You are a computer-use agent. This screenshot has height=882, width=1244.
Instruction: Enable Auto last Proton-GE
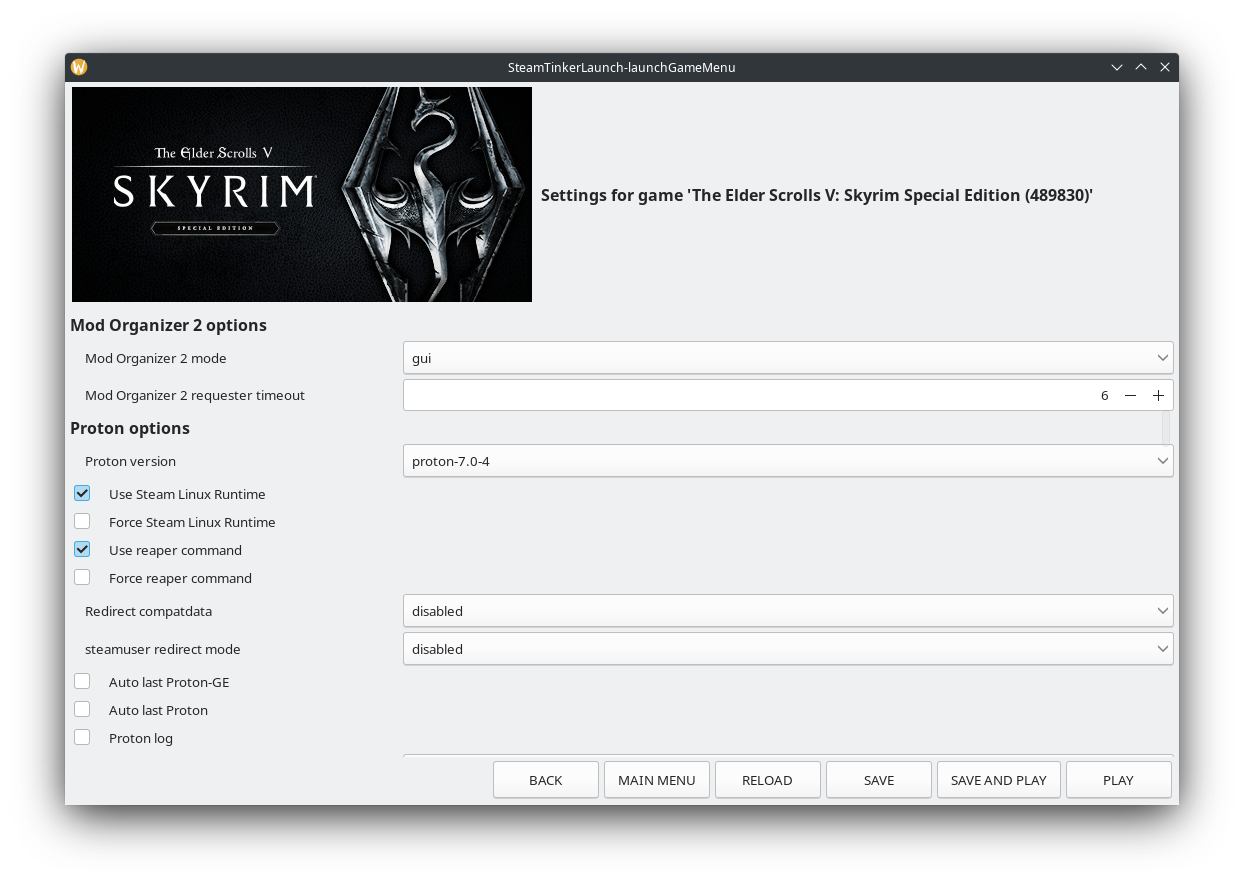pyautogui.click(x=82, y=681)
